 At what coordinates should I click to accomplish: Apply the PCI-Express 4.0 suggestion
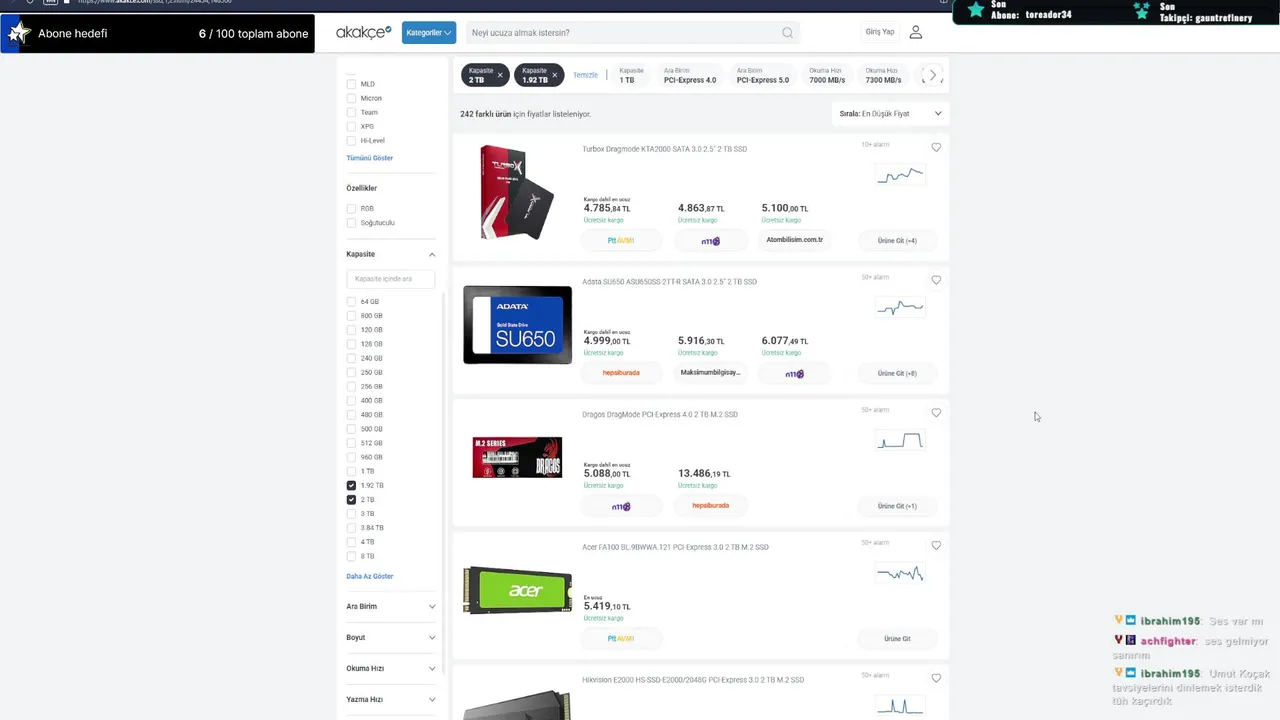[690, 75]
